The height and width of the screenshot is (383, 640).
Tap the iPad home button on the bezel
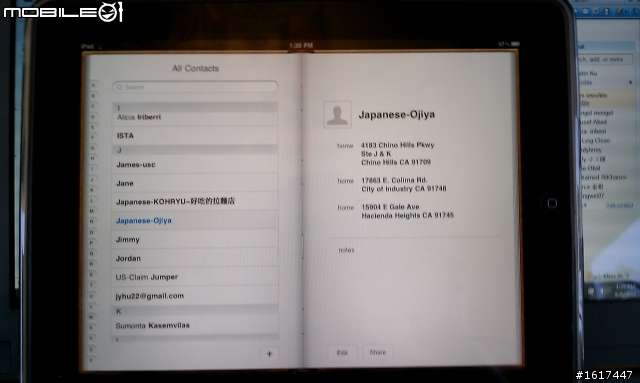(x=552, y=203)
